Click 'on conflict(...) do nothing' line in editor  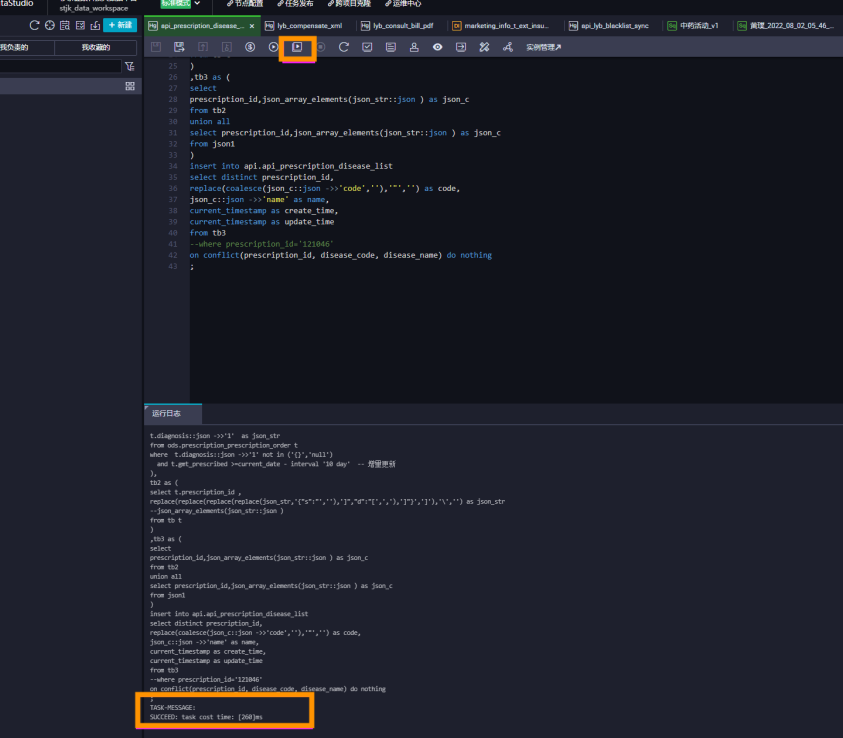(340, 255)
